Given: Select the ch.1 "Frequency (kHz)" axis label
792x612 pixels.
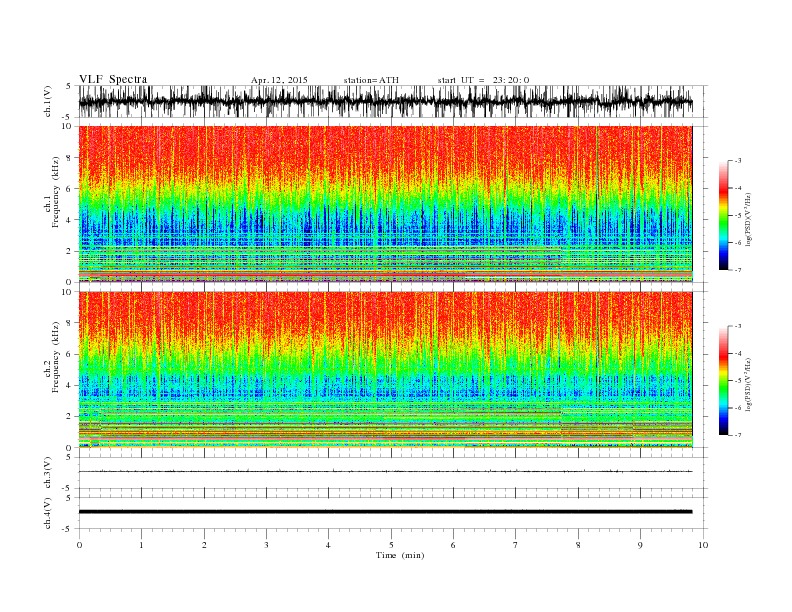Looking at the screenshot, I should [x=56, y=192].
